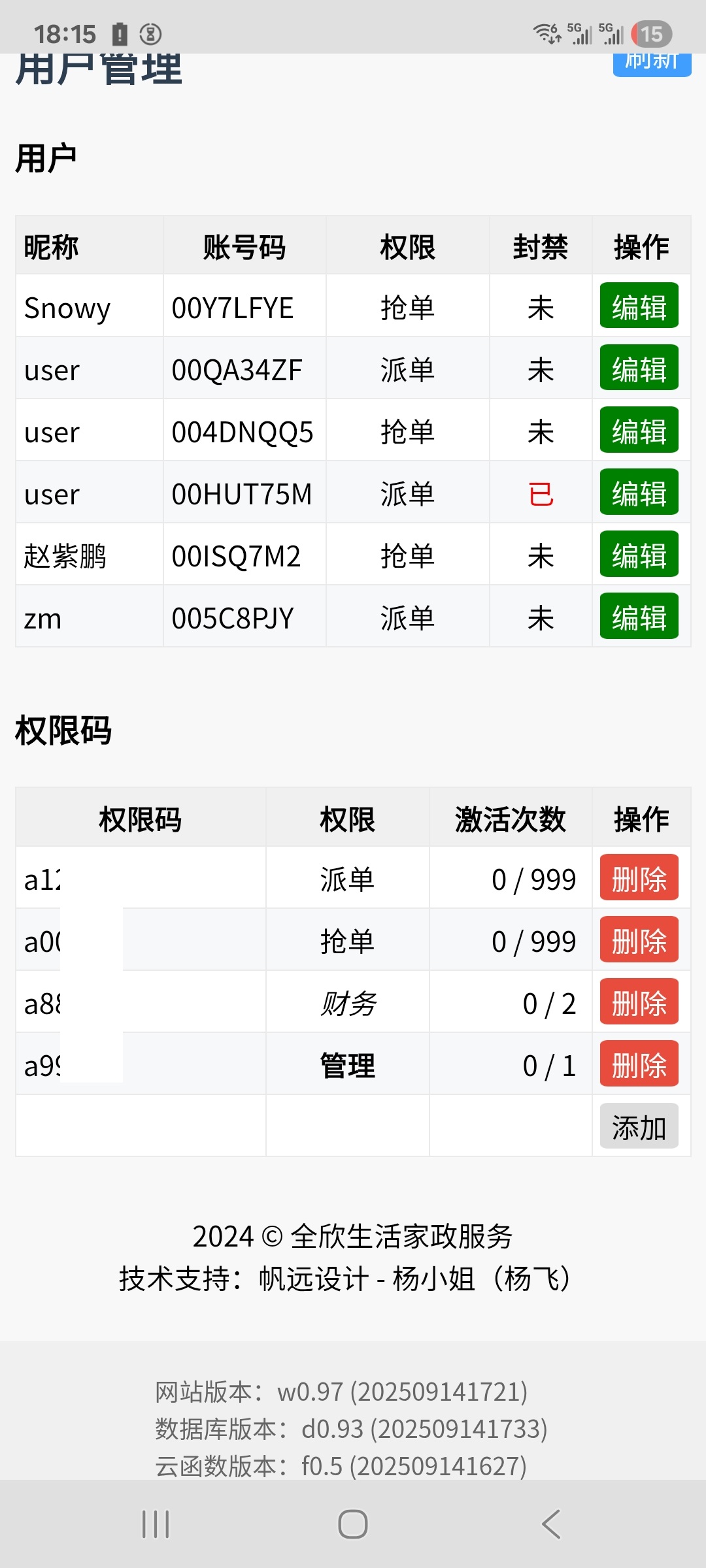Image resolution: width=706 pixels, height=1568 pixels.
Task: Tap the clock showing 18:15
Action: point(65,34)
